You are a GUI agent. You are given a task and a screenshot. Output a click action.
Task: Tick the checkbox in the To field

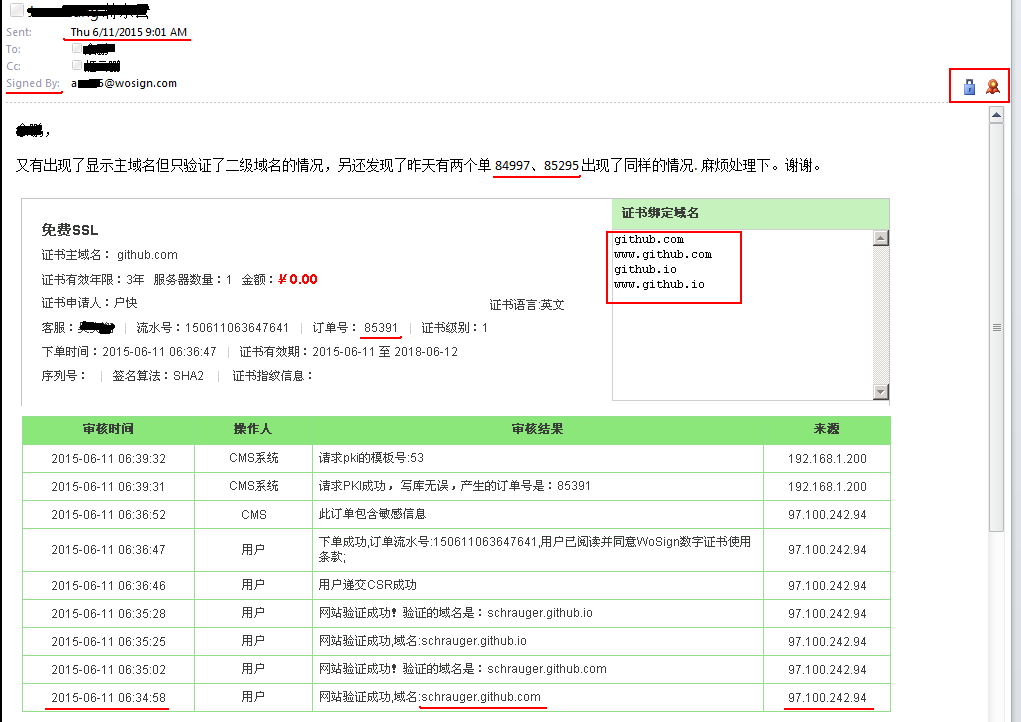click(x=77, y=48)
